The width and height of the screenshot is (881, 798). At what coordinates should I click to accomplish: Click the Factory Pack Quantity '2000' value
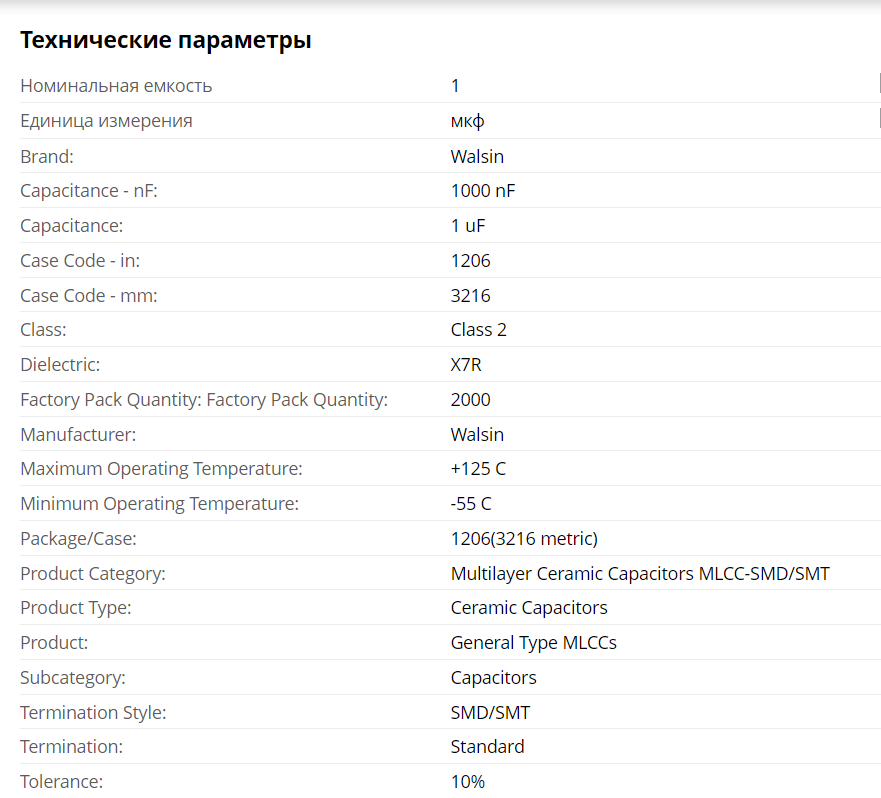(x=470, y=400)
